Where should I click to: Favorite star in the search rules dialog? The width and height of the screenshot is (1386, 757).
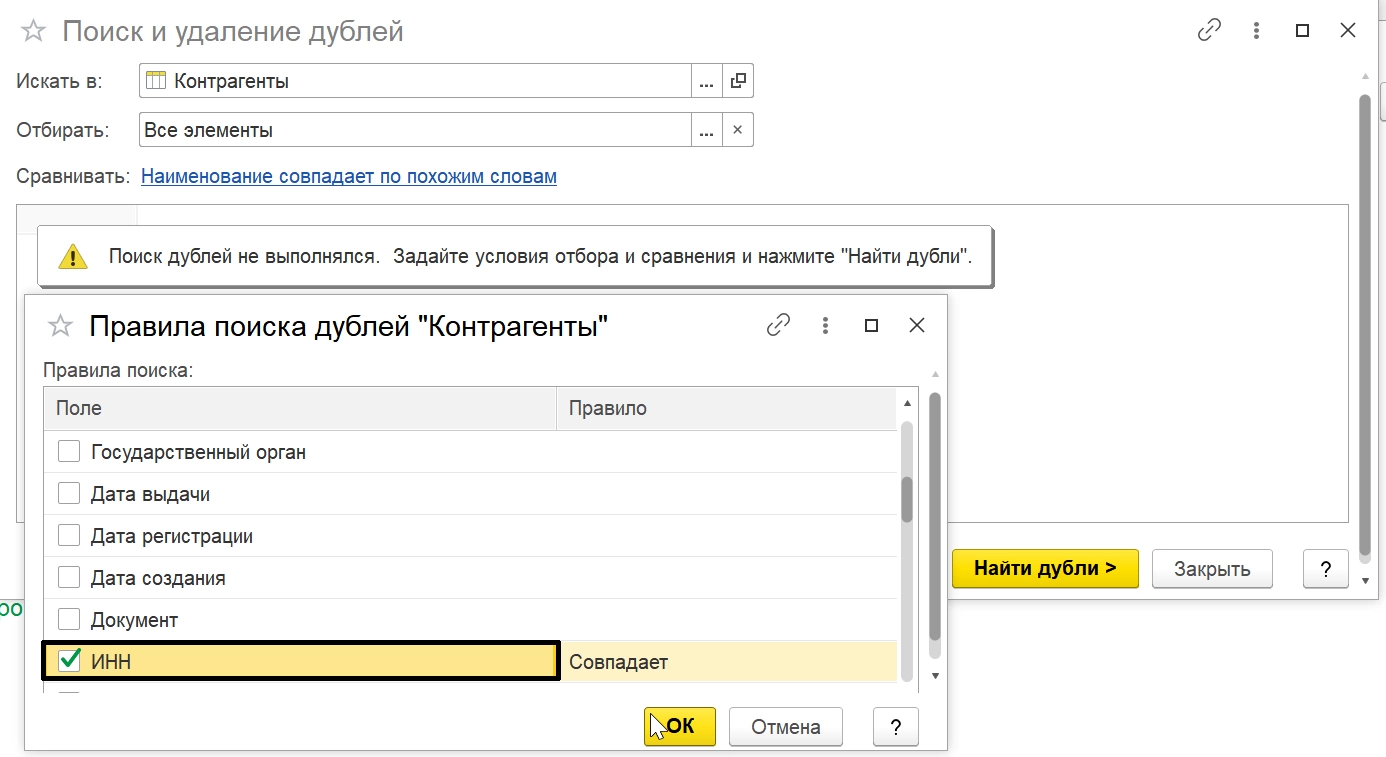pyautogui.click(x=61, y=326)
